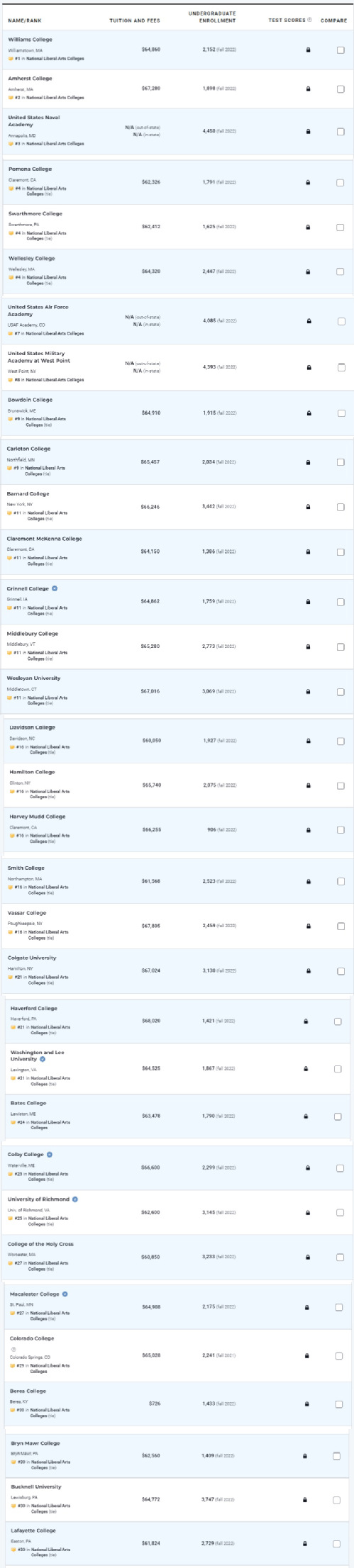Open the Wellesley College link
The height and width of the screenshot is (1568, 354).
(31, 259)
